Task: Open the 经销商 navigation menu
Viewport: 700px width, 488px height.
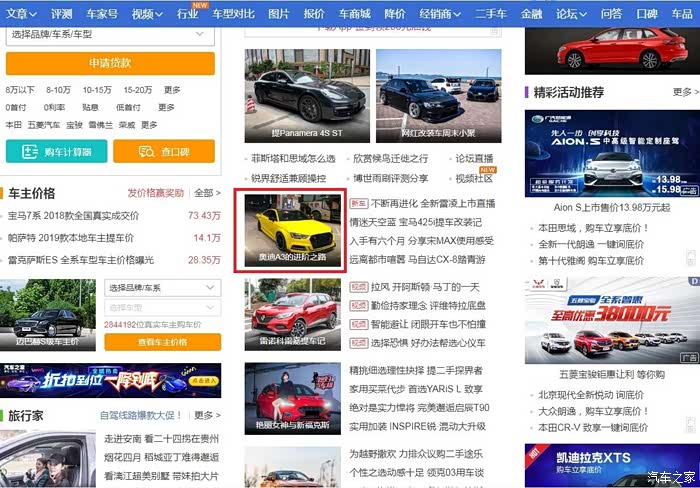Action: point(440,13)
